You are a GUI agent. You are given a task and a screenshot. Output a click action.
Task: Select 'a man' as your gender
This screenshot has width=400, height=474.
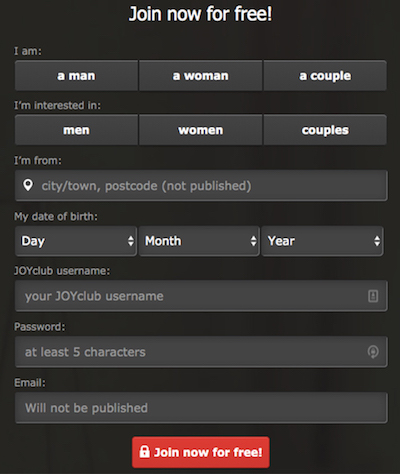(x=76, y=76)
